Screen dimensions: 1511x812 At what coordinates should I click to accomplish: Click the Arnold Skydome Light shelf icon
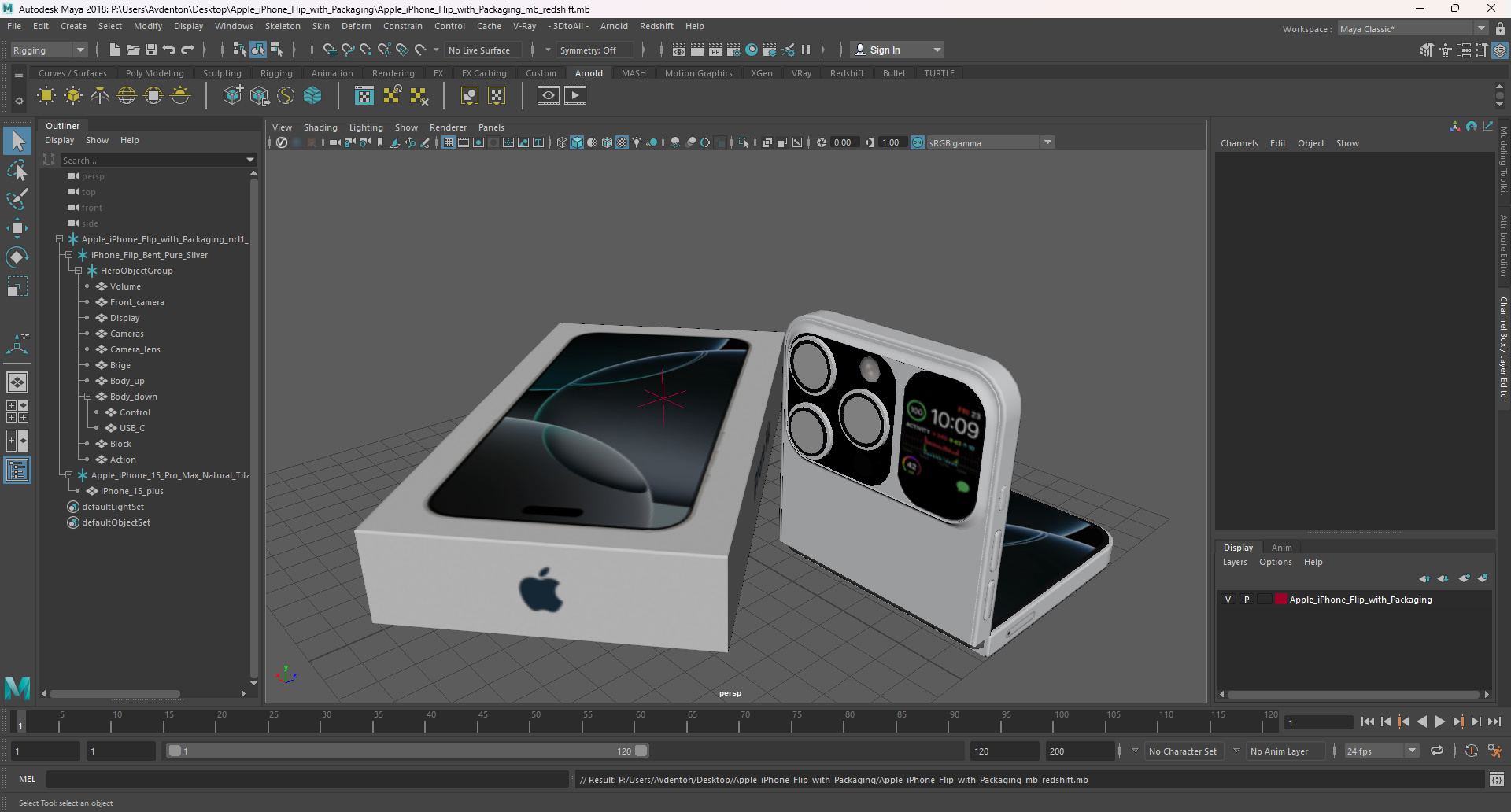pyautogui.click(x=127, y=96)
